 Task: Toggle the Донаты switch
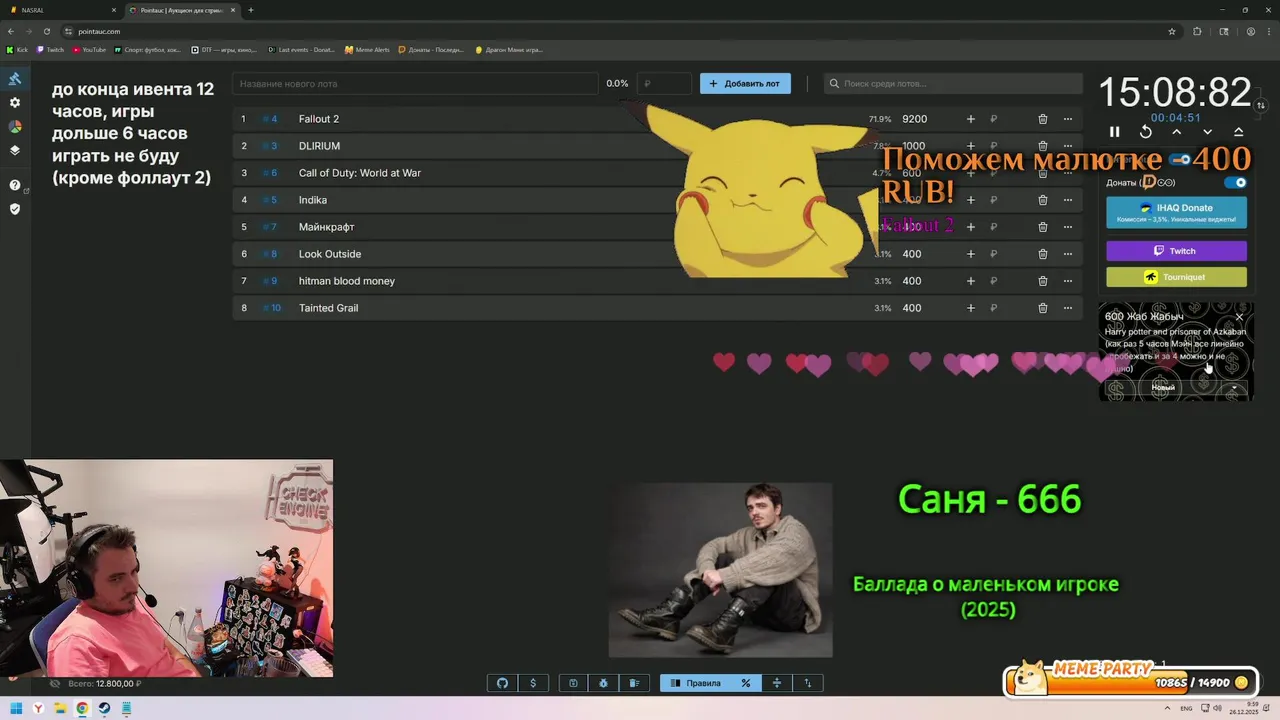(x=1236, y=183)
